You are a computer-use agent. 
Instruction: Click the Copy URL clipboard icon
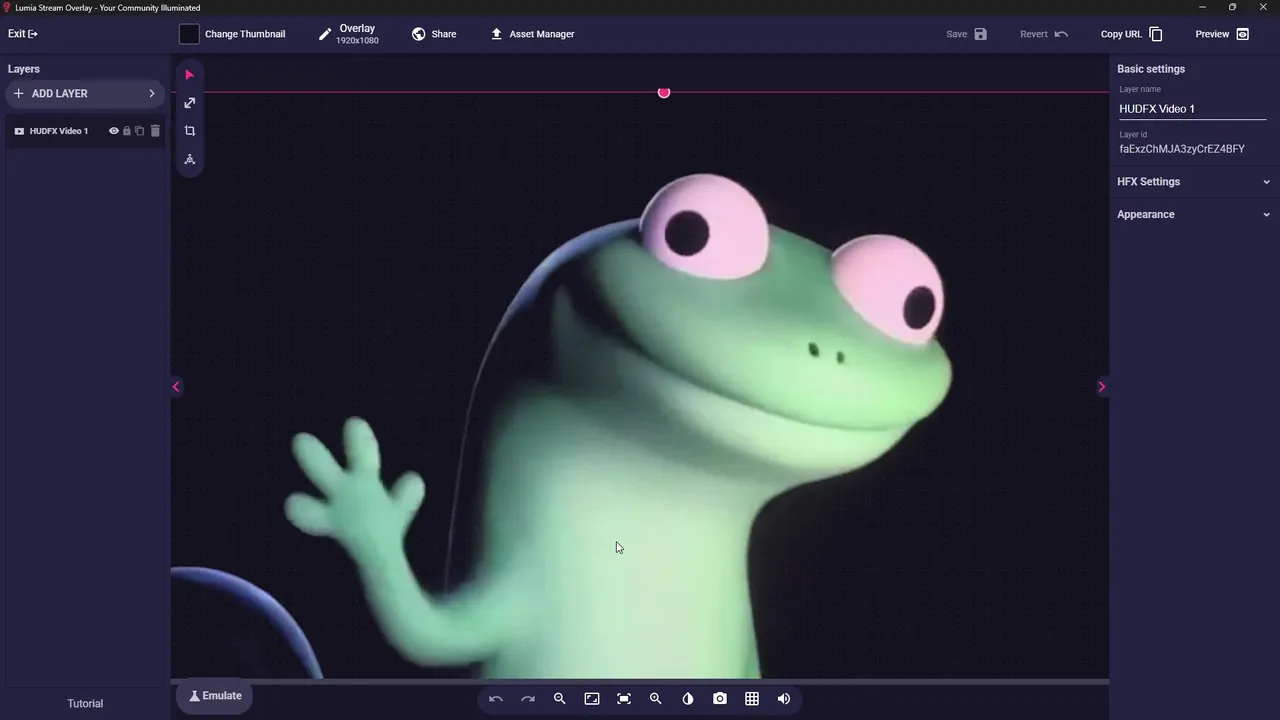coord(1156,34)
